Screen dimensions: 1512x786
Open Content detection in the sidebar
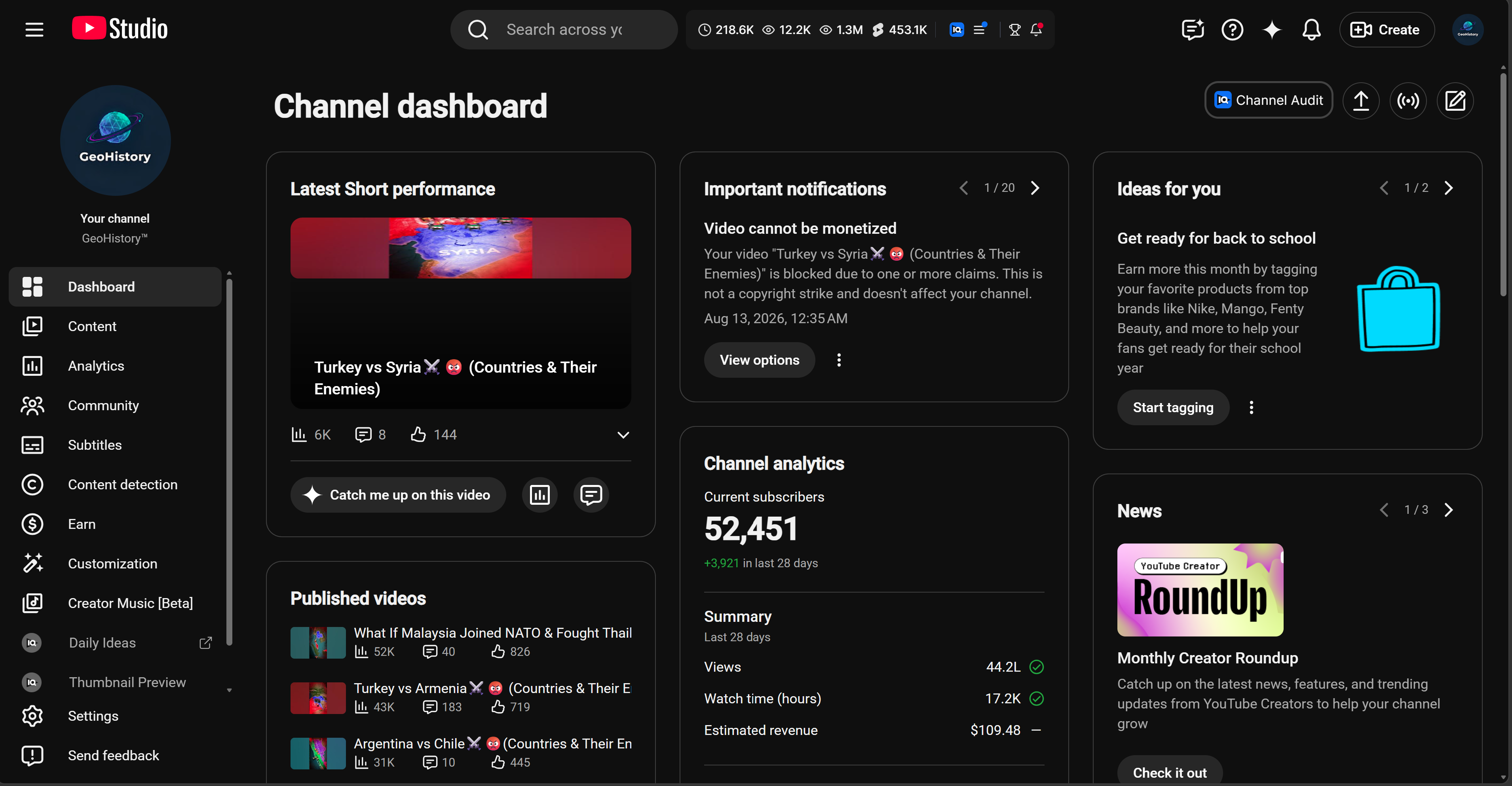[x=115, y=485]
